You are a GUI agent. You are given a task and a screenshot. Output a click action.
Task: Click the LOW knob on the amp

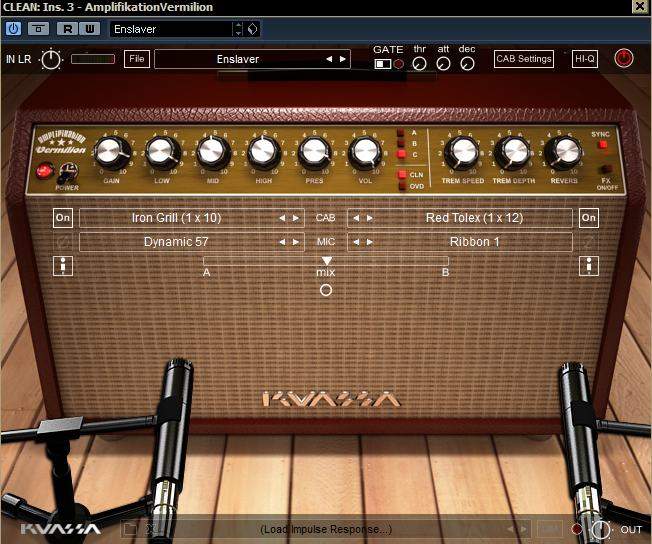pyautogui.click(x=162, y=152)
